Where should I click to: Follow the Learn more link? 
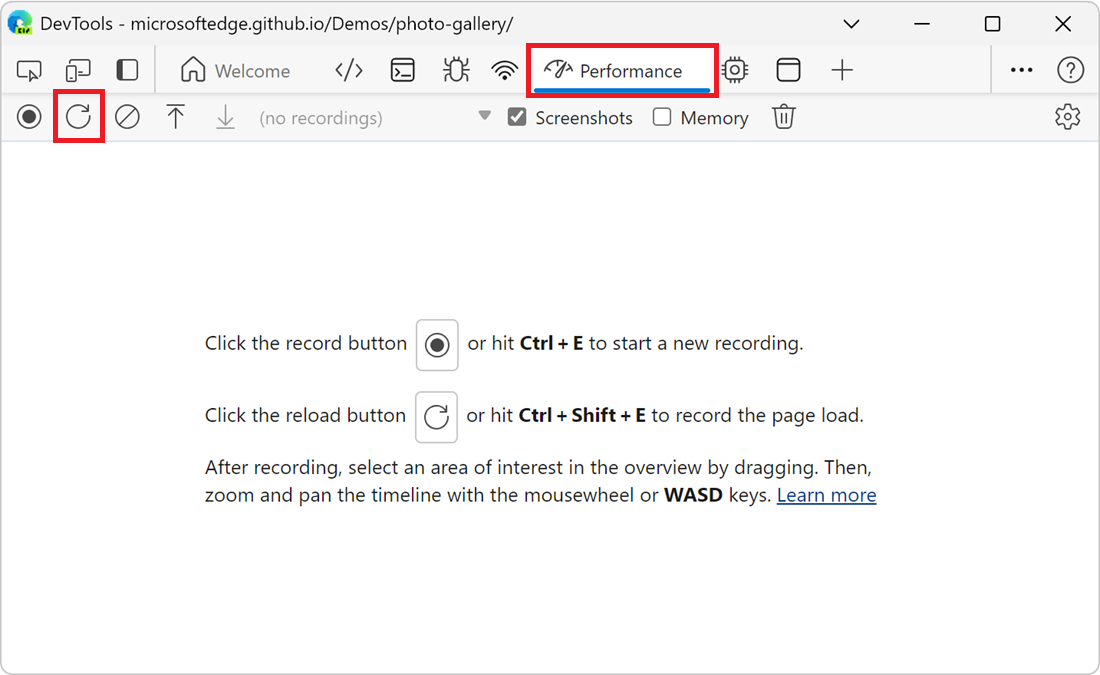(826, 495)
